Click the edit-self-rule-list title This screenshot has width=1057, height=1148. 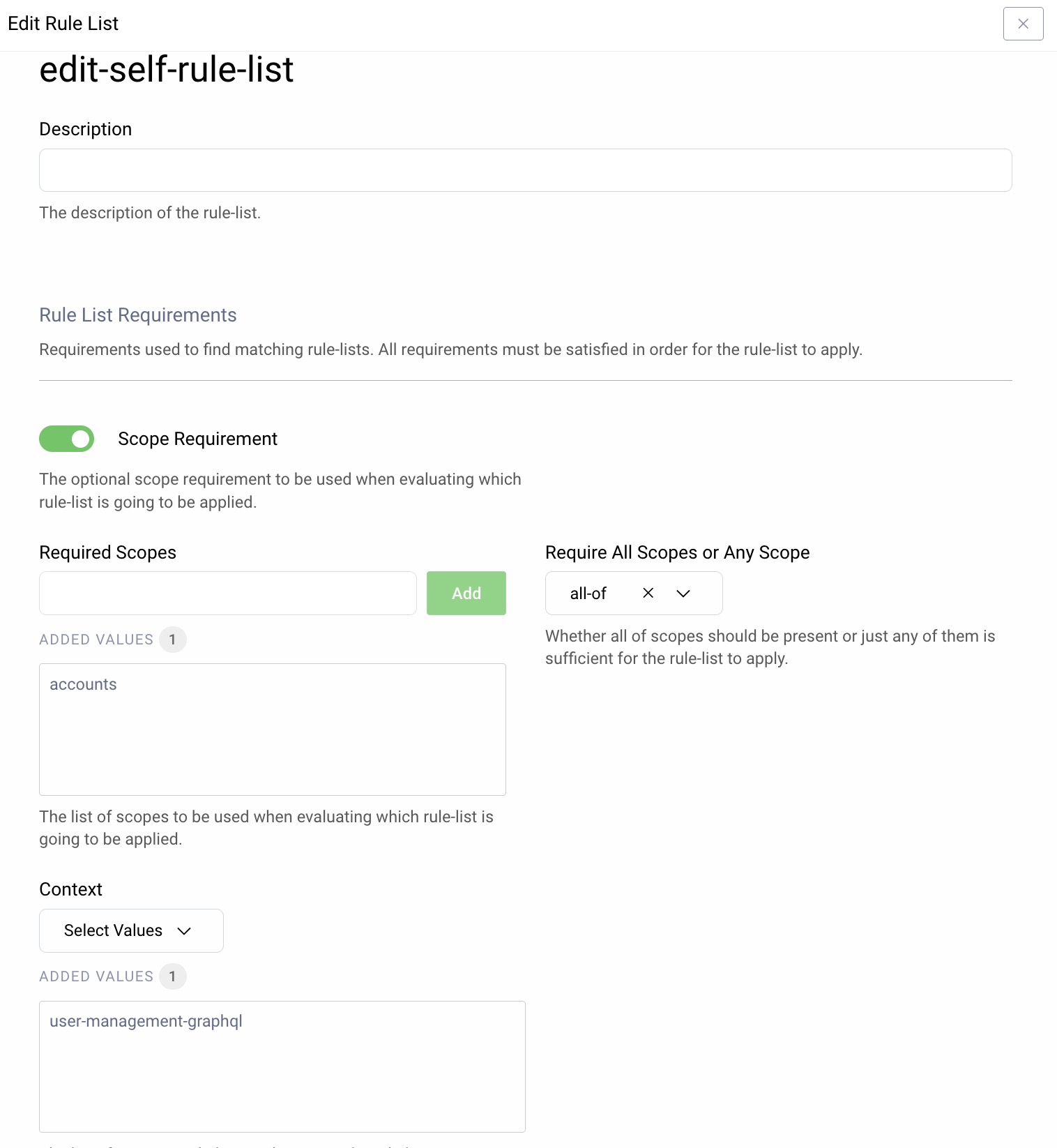point(166,69)
